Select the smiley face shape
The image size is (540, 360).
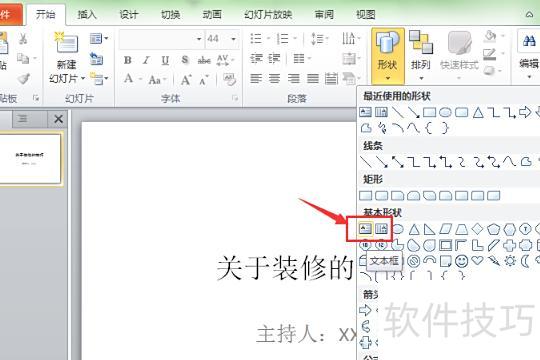[461, 261]
